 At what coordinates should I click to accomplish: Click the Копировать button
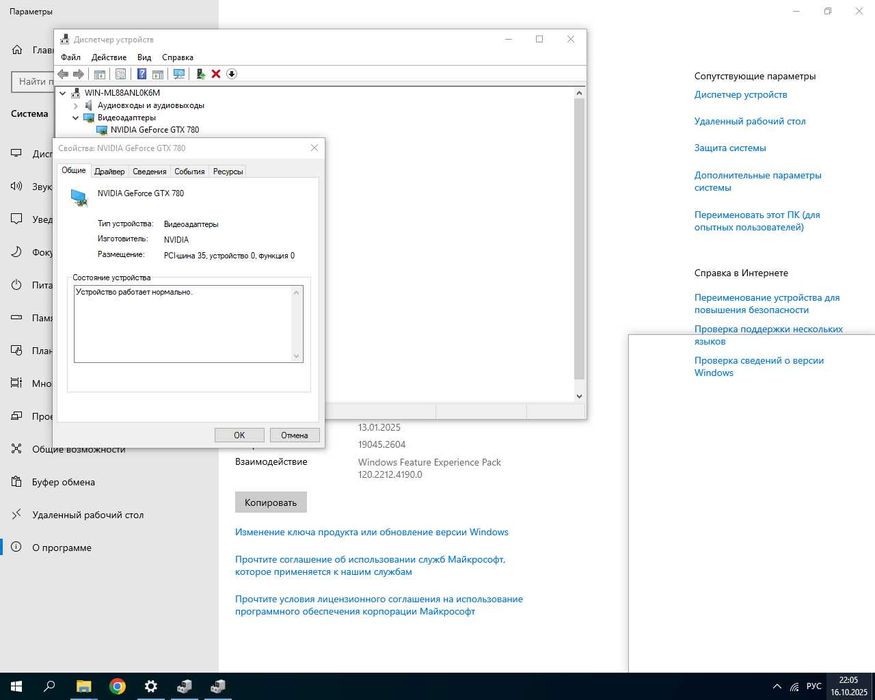coord(271,502)
